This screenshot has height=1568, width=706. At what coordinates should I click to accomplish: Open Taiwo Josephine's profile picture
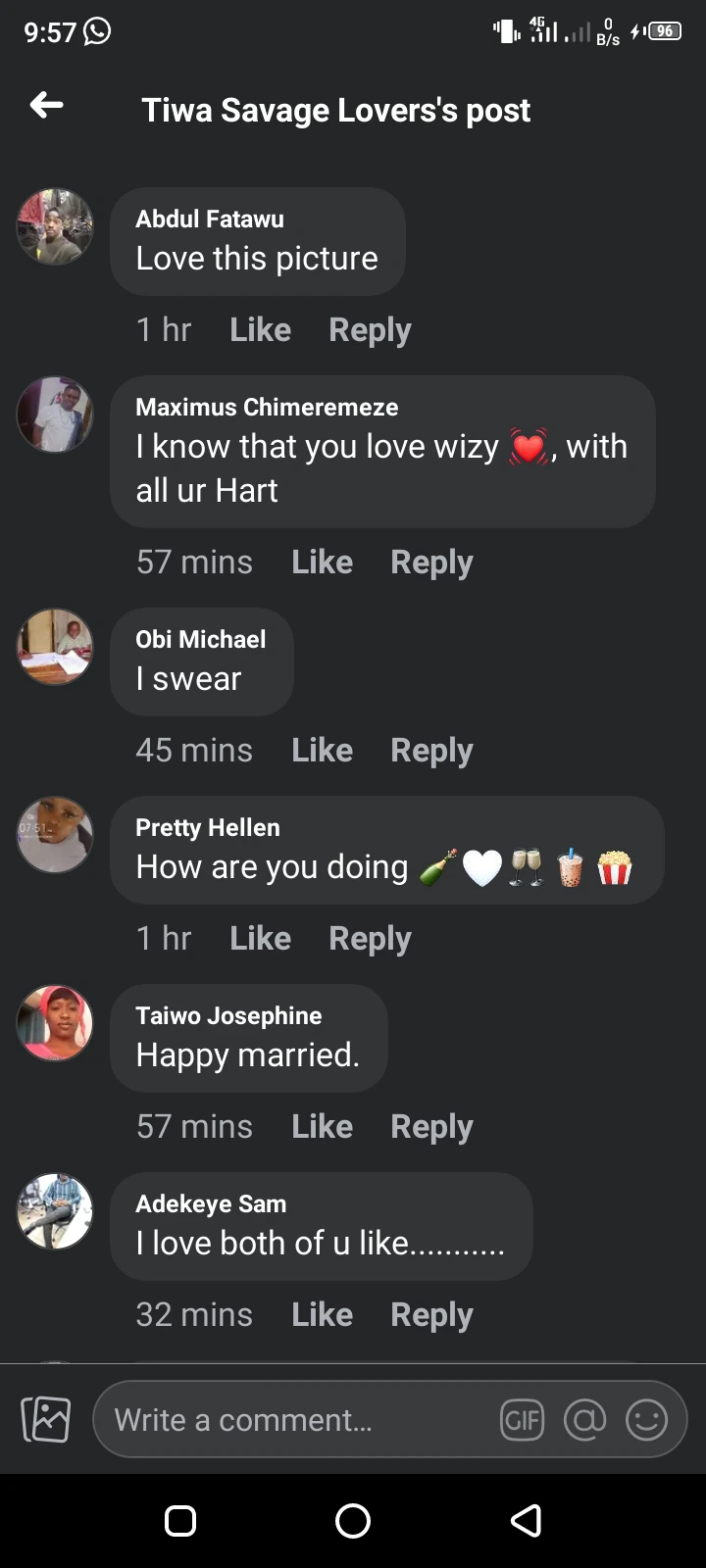(x=55, y=1023)
